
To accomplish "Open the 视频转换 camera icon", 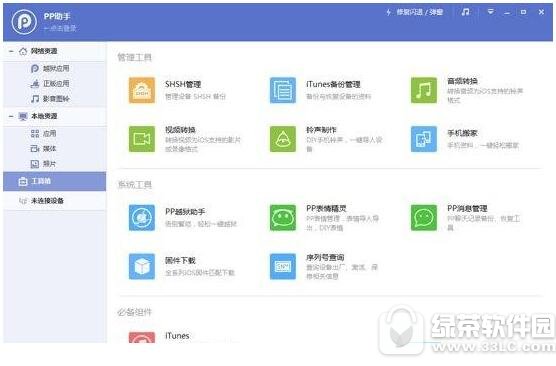I will (x=142, y=139).
